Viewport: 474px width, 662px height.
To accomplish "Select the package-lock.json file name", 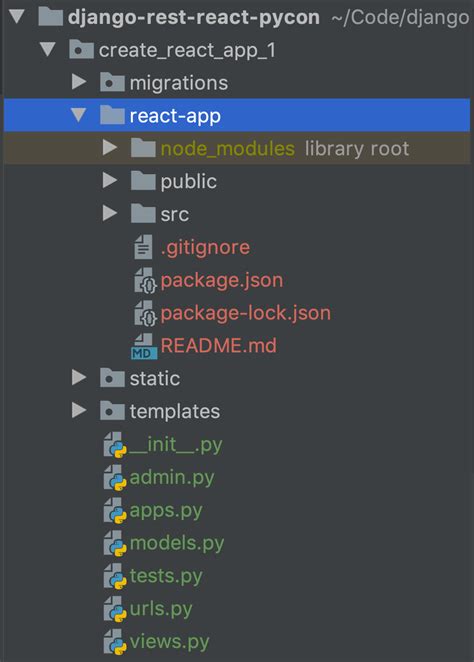I will [x=246, y=314].
